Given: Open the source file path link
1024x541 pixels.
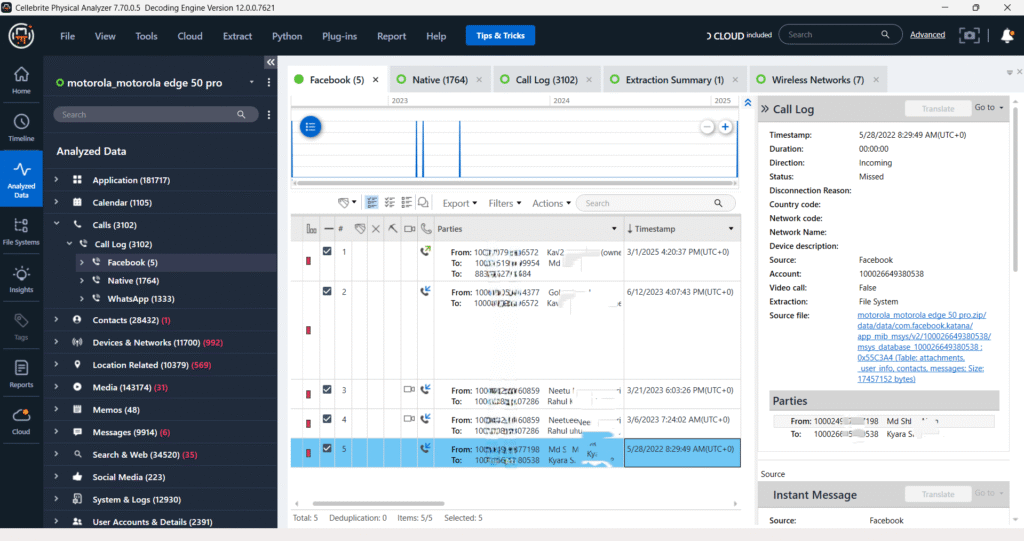Looking at the screenshot, I should coord(923,347).
